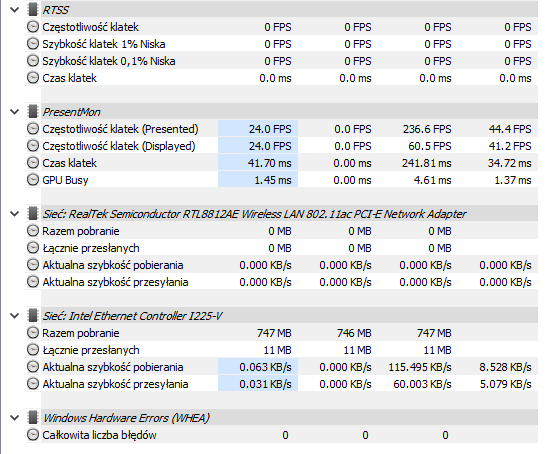The image size is (549, 454).
Task: Click clock icon beside Całkowita liczba błędów
Action: (x=33, y=435)
